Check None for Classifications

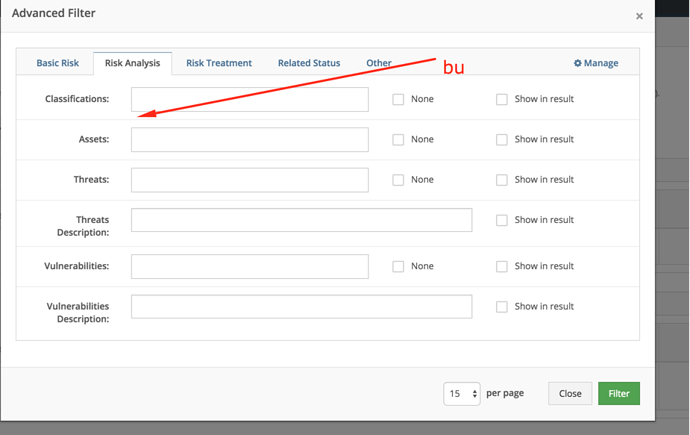(398, 99)
